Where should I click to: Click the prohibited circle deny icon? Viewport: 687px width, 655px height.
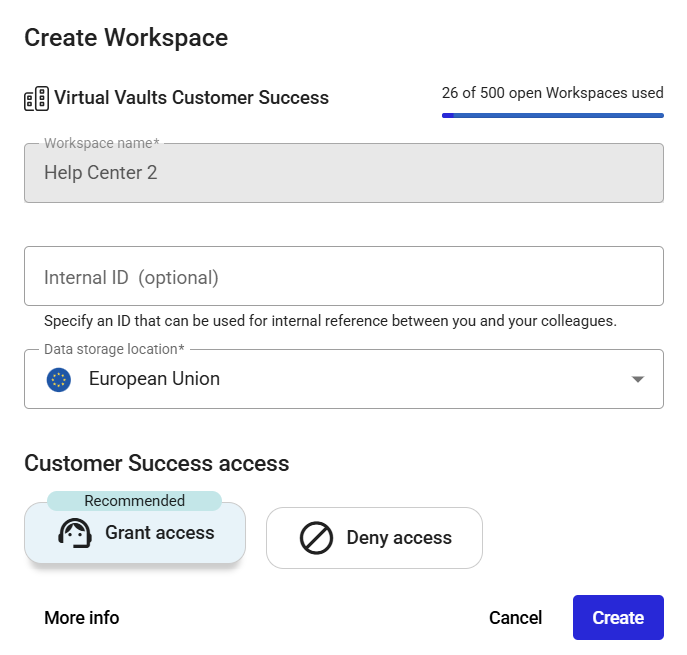tap(316, 538)
